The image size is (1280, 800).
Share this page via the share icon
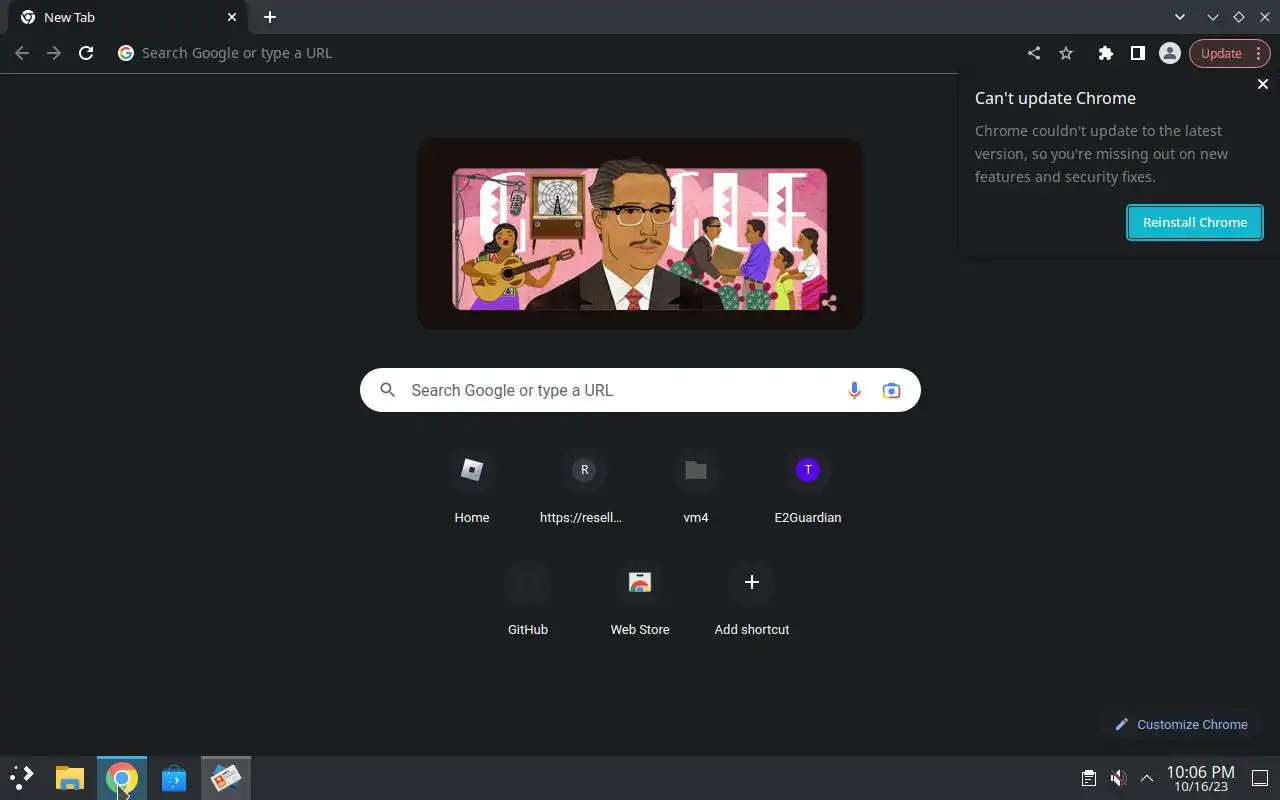click(1034, 53)
